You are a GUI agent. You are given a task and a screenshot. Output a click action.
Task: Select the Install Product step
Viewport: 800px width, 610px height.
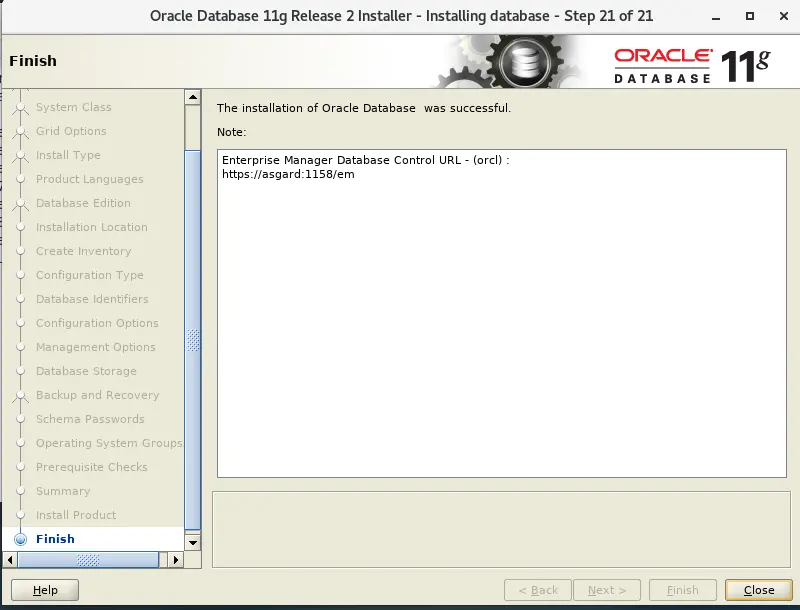point(76,515)
